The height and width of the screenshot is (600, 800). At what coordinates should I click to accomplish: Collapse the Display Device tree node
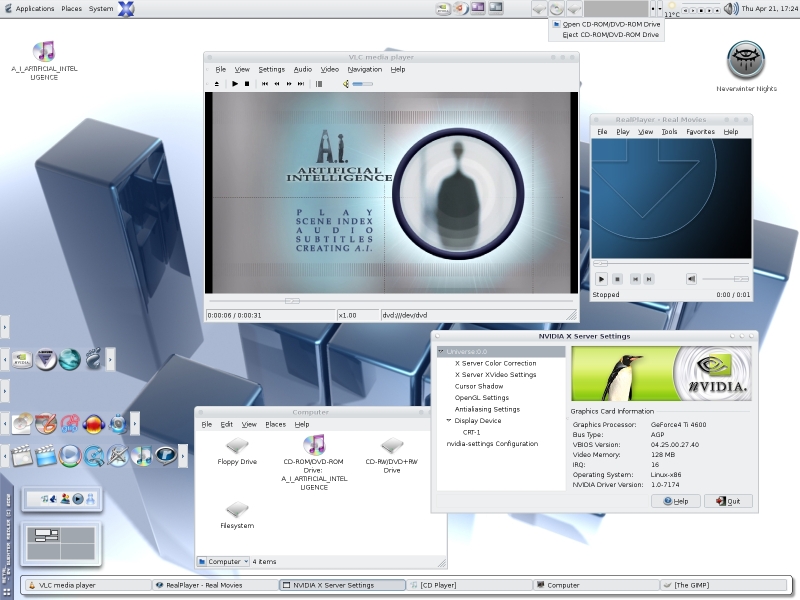click(x=449, y=420)
